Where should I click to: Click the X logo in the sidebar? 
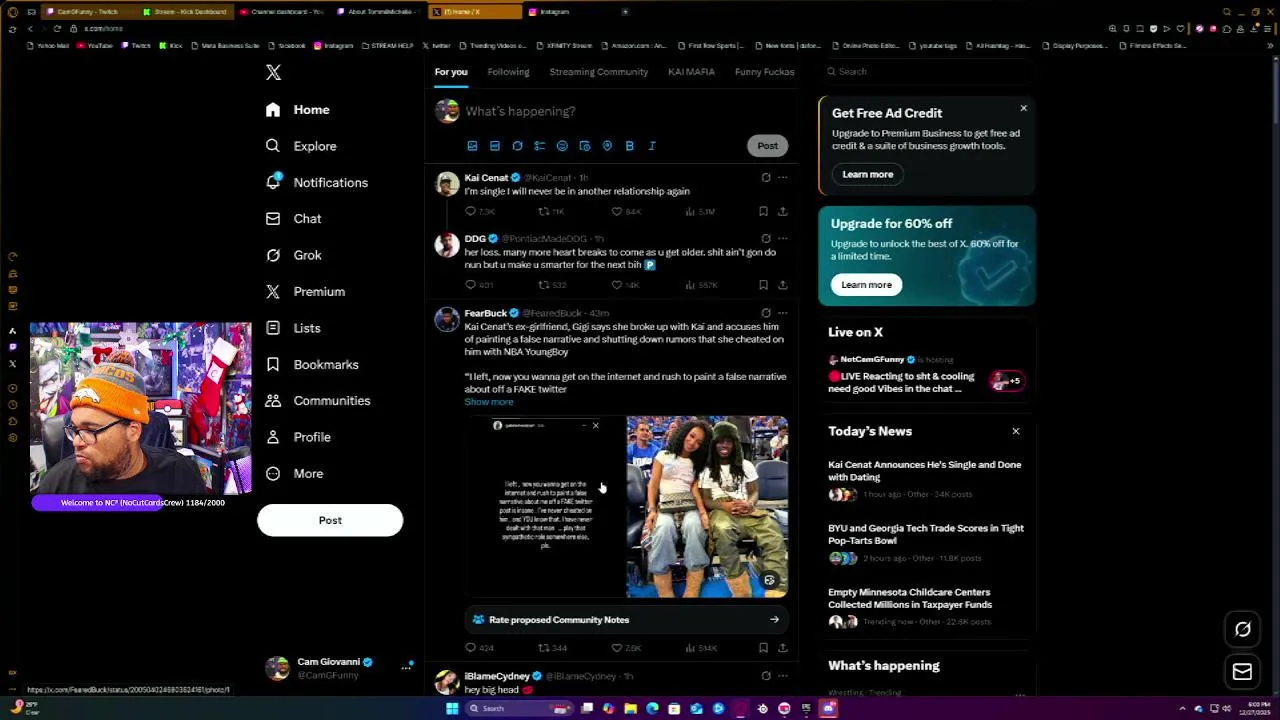pyautogui.click(x=273, y=72)
